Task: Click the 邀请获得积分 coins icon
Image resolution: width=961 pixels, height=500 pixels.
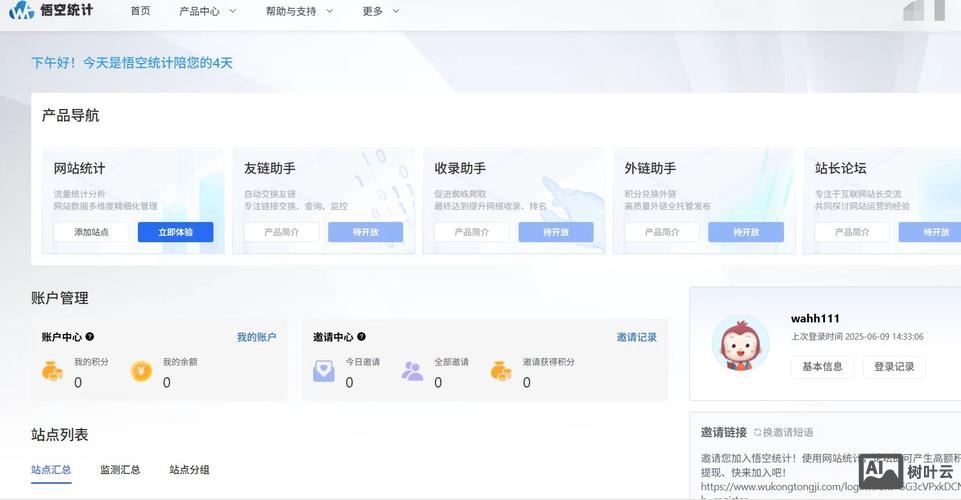Action: (501, 371)
